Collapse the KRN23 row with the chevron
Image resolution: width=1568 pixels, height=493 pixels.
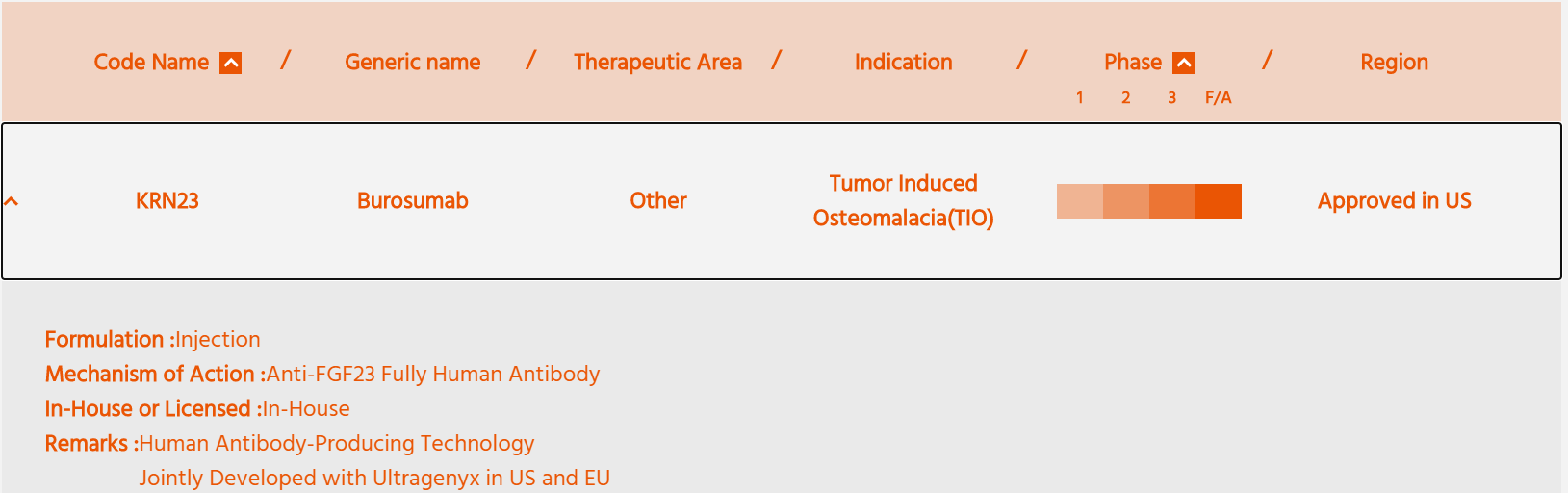(x=12, y=201)
